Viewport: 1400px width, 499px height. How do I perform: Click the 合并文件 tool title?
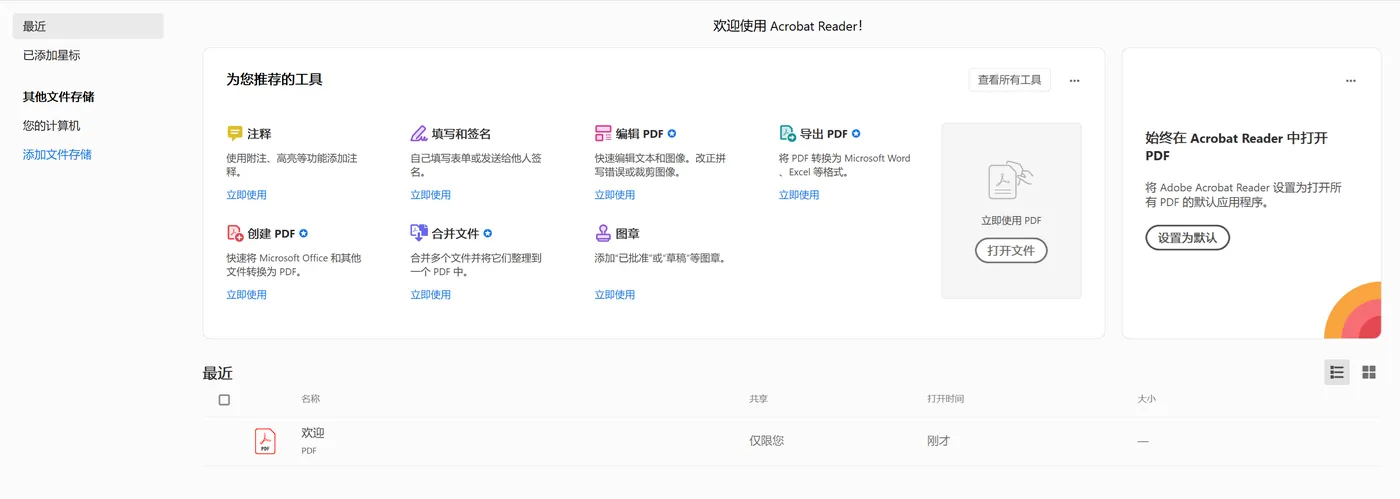[x=456, y=233]
